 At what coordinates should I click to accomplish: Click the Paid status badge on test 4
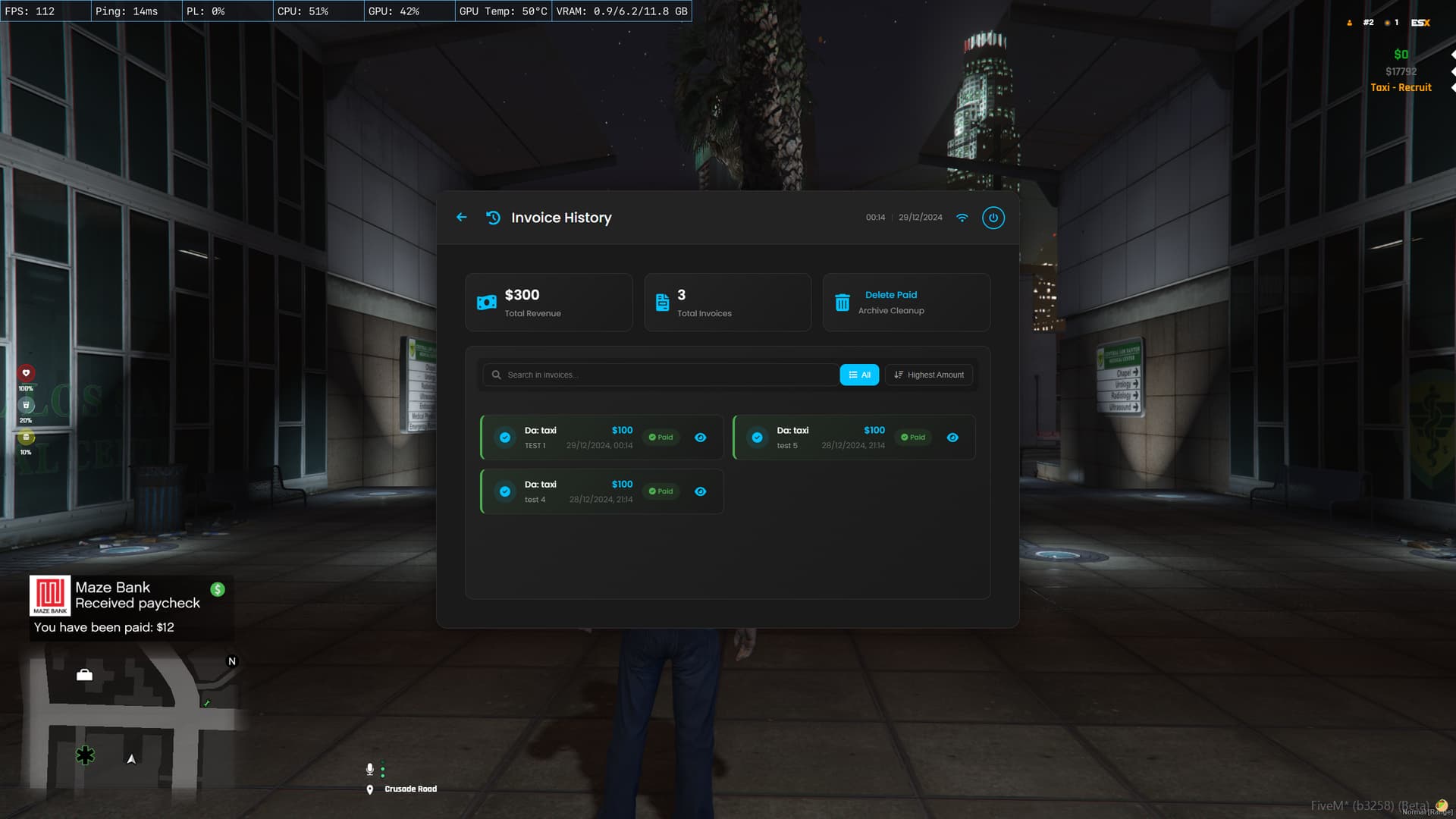(661, 491)
